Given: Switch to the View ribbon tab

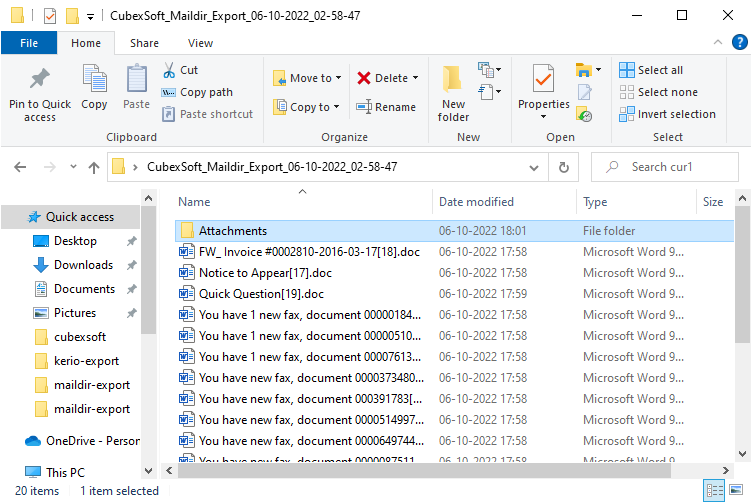Looking at the screenshot, I should pyautogui.click(x=200, y=43).
